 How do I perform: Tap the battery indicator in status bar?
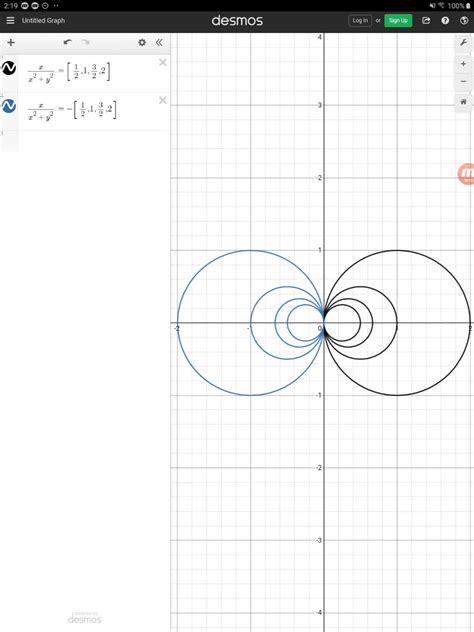(x=468, y=6)
